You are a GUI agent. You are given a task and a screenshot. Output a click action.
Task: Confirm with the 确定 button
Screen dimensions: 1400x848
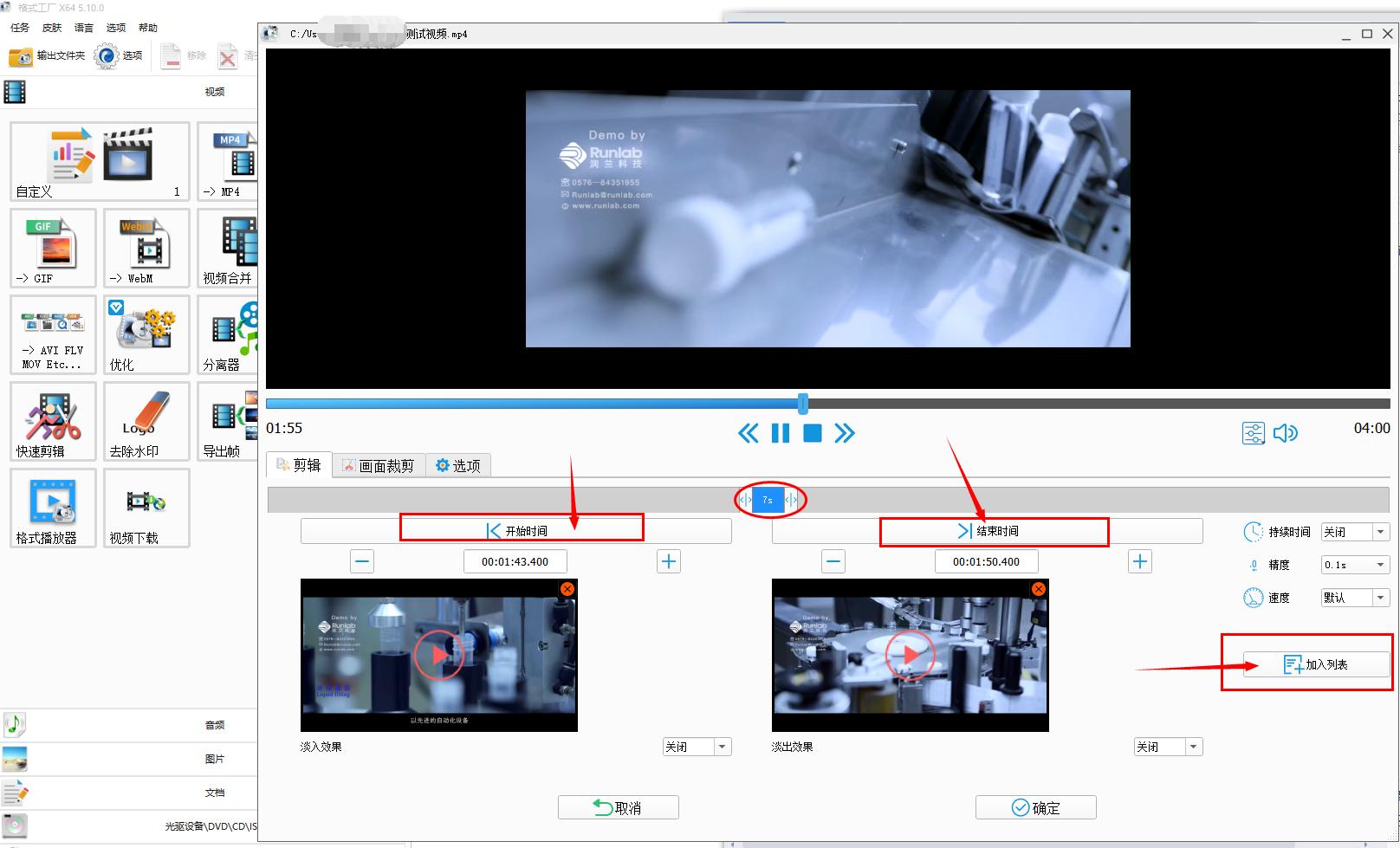1035,807
